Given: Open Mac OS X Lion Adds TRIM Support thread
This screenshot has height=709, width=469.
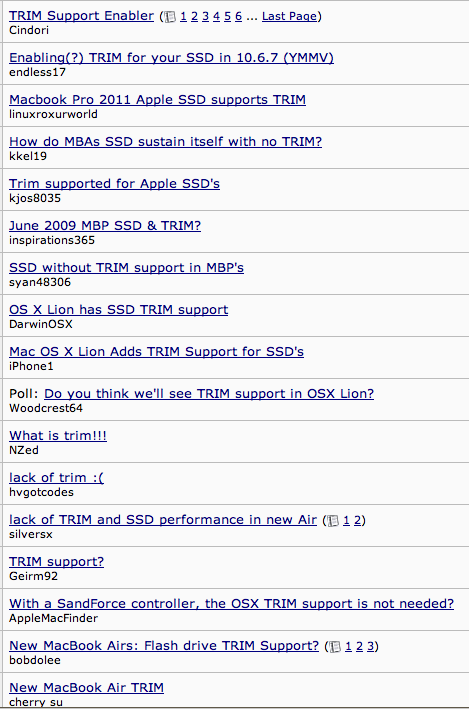Looking at the screenshot, I should [156, 352].
